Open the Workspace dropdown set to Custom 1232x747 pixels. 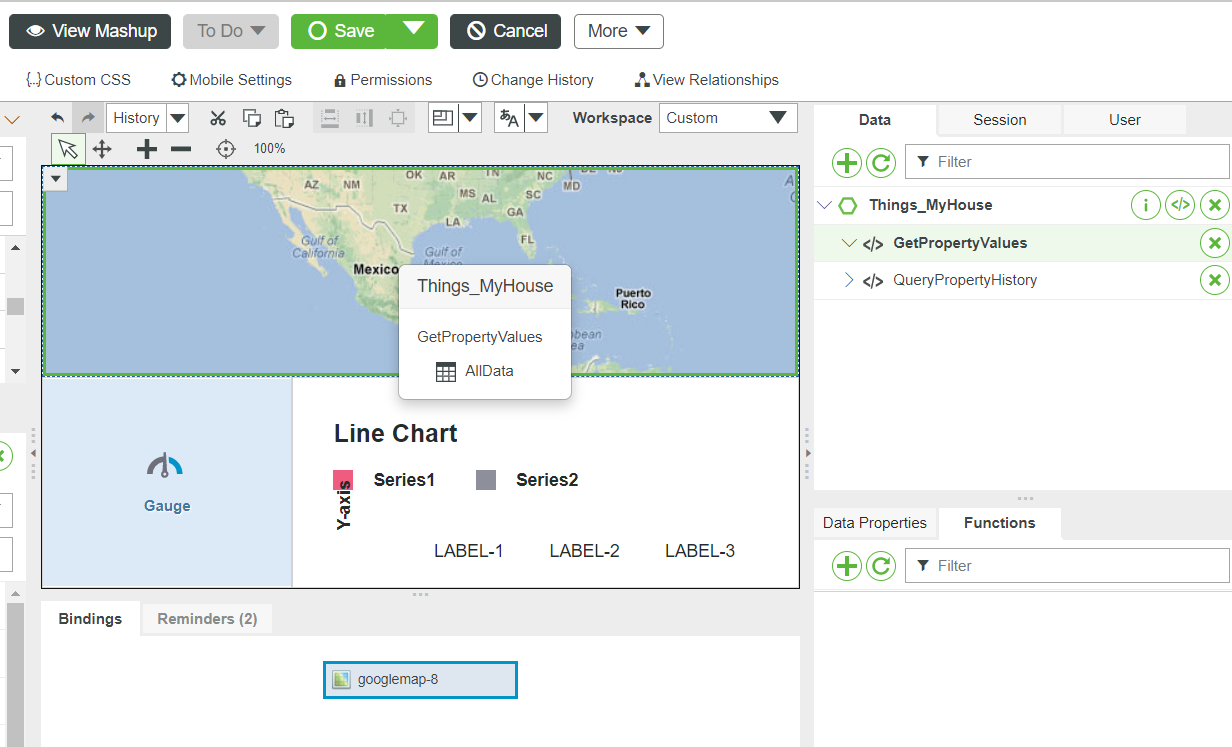pos(728,118)
